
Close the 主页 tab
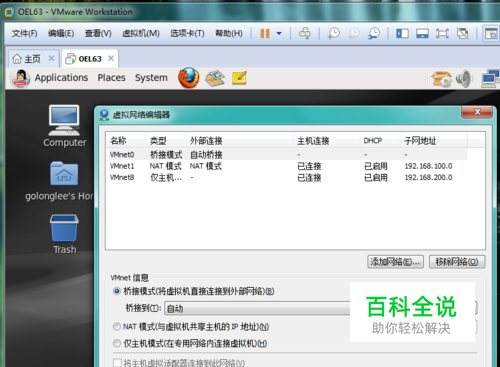pyautogui.click(x=51, y=58)
